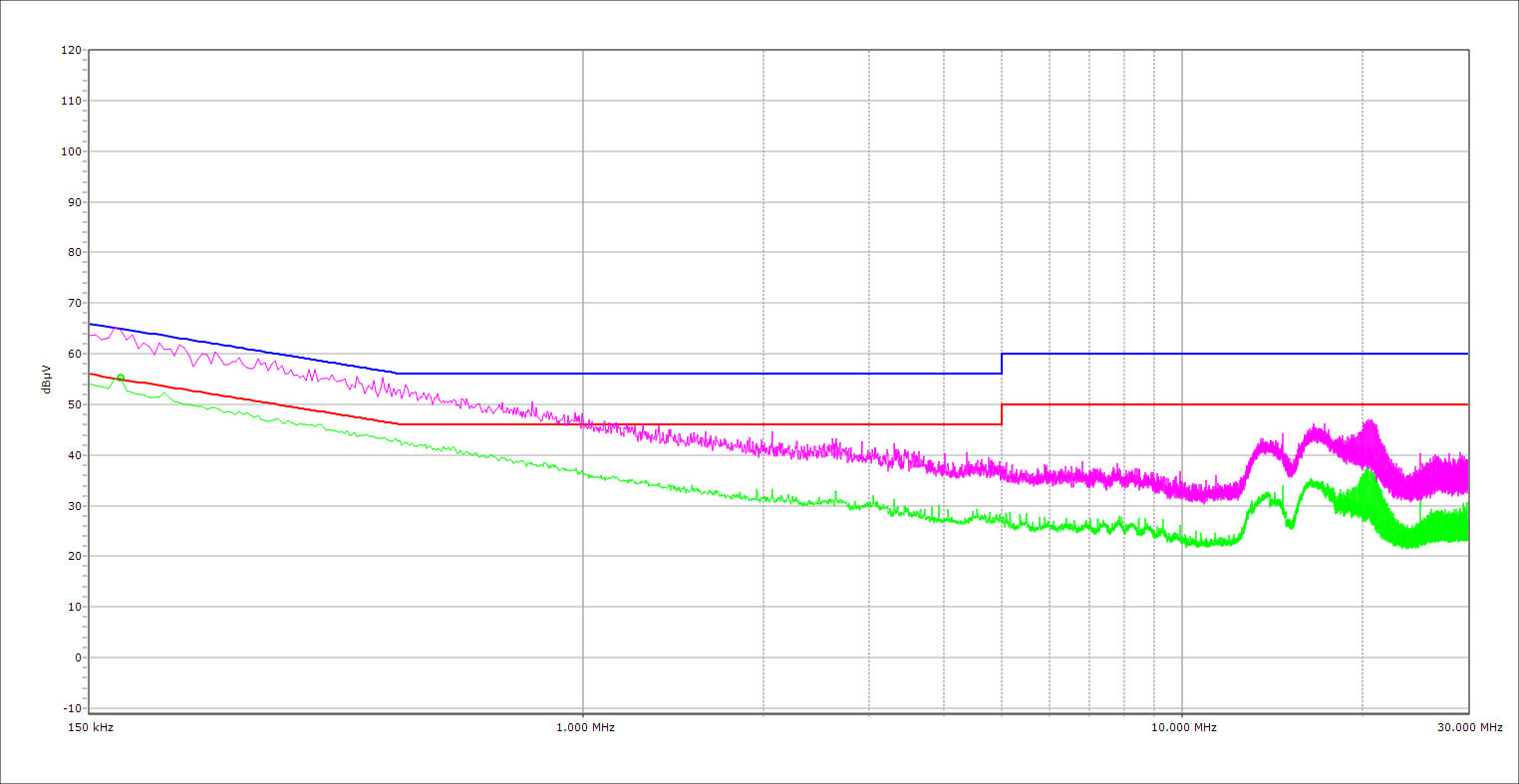Click the 30.000 MHz x-axis label

pos(1468,728)
